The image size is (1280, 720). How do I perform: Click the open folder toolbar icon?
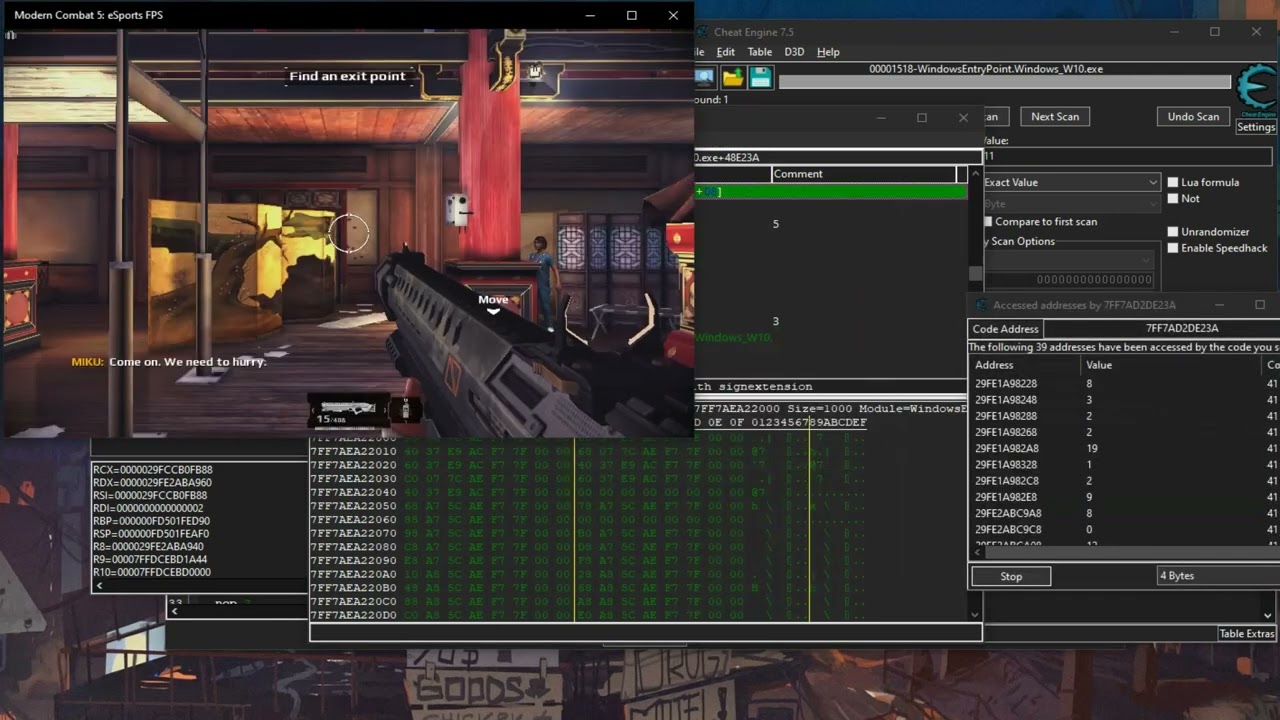click(x=733, y=78)
